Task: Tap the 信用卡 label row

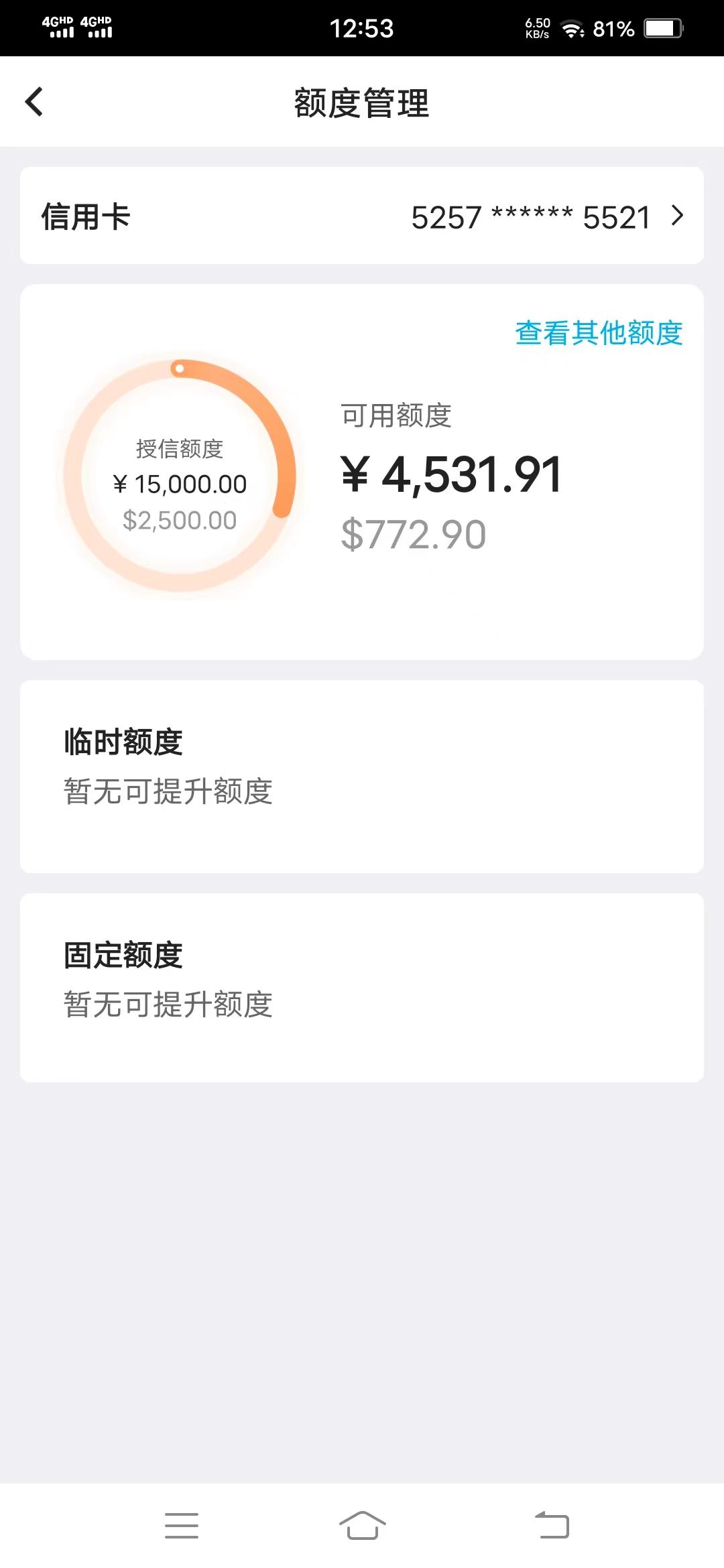Action: coord(362,215)
